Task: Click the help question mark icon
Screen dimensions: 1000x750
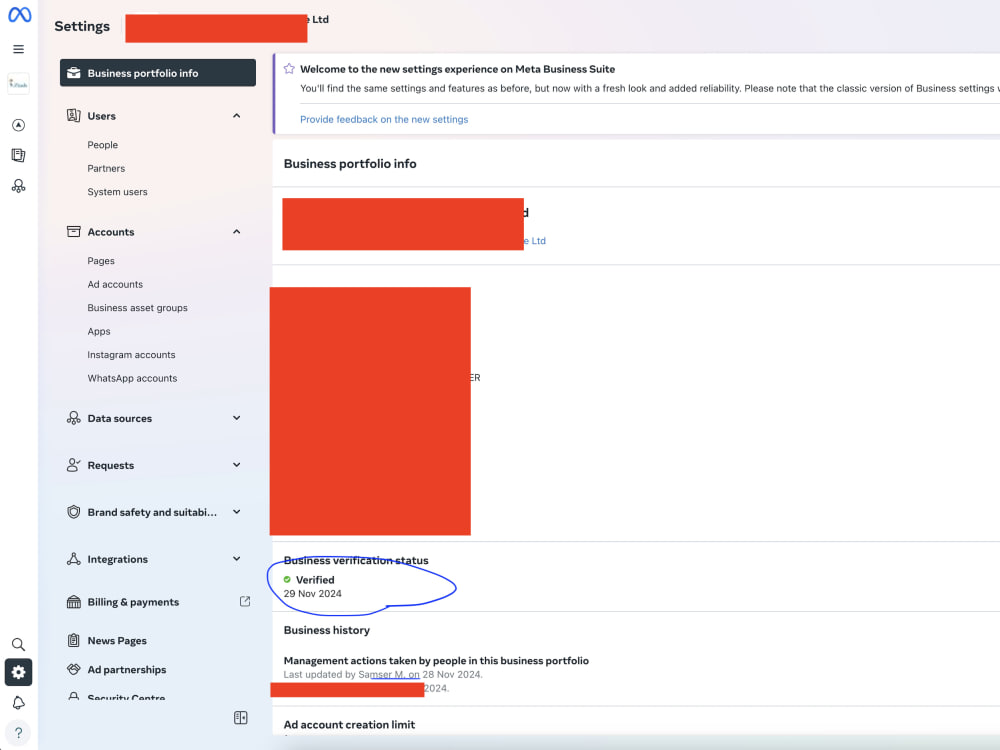Action: pyautogui.click(x=18, y=733)
